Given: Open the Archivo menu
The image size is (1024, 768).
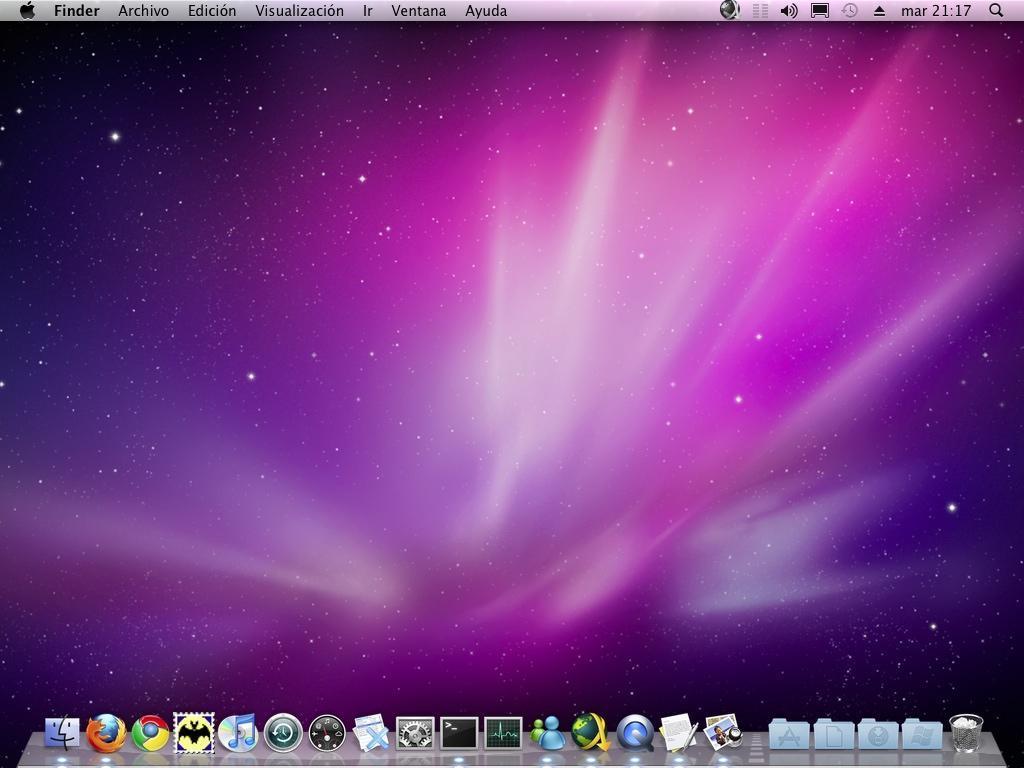Looking at the screenshot, I should coord(143,11).
